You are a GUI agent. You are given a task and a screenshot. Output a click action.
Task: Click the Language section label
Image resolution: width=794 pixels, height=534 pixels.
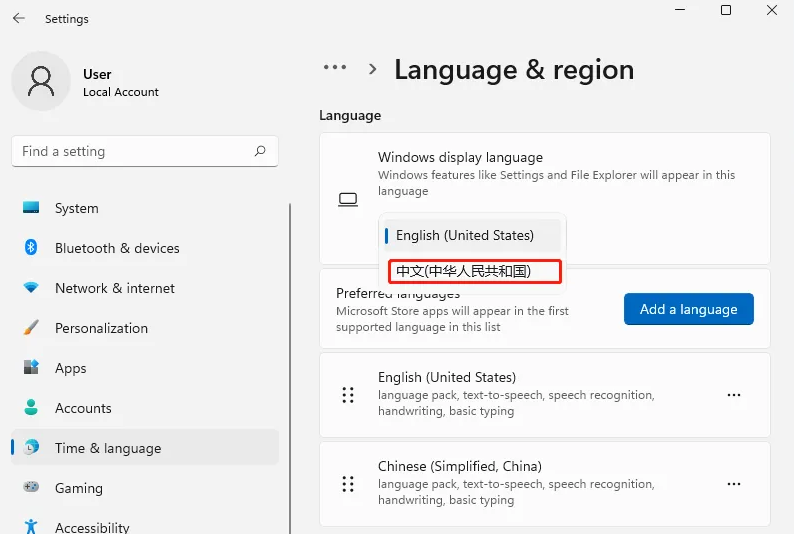tap(350, 115)
